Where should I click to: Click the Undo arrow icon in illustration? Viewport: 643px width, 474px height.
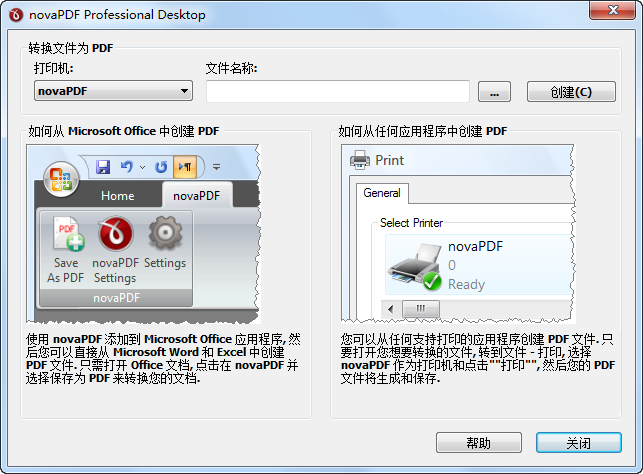pyautogui.click(x=126, y=166)
